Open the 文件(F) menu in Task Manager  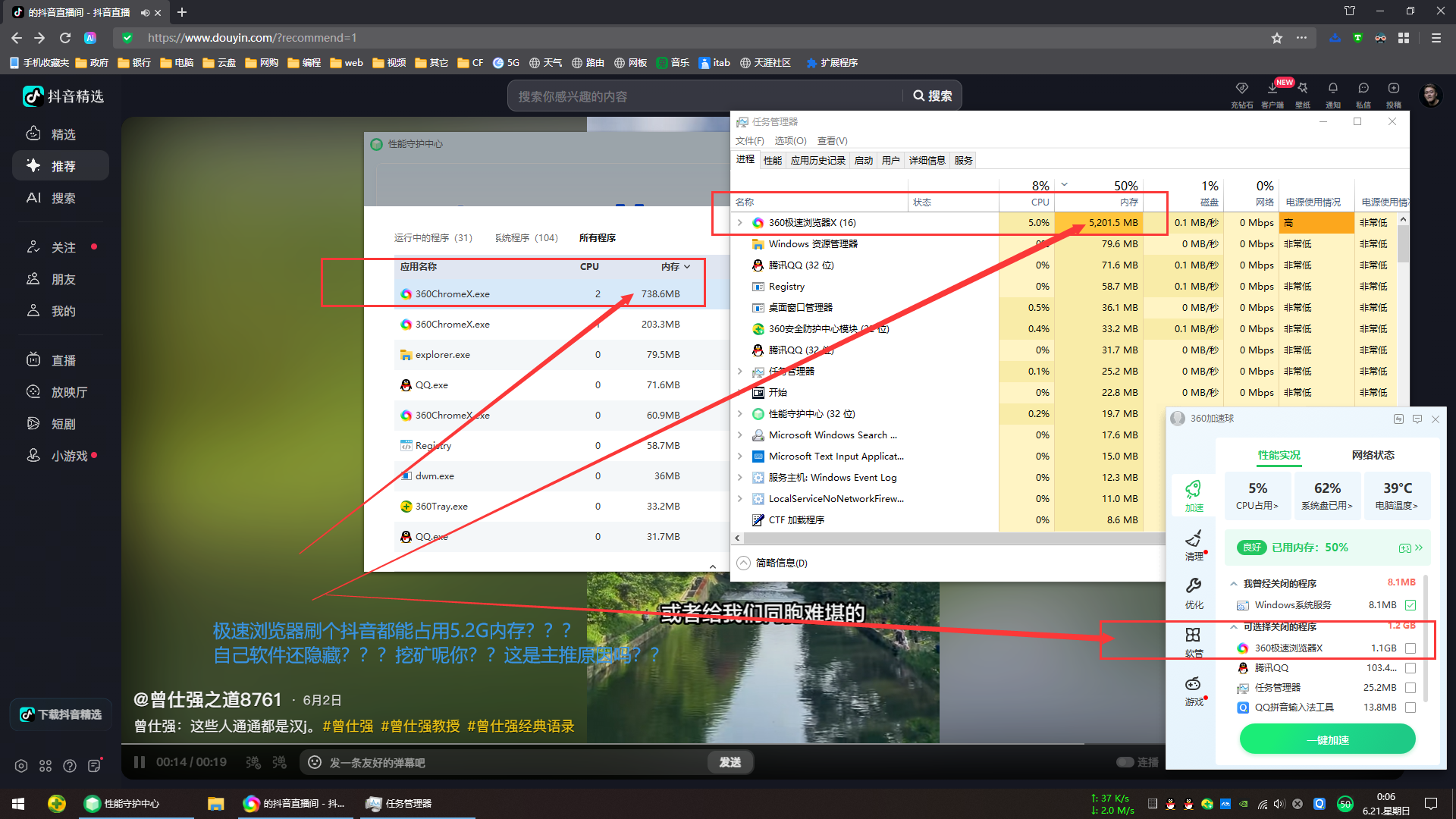tap(749, 141)
